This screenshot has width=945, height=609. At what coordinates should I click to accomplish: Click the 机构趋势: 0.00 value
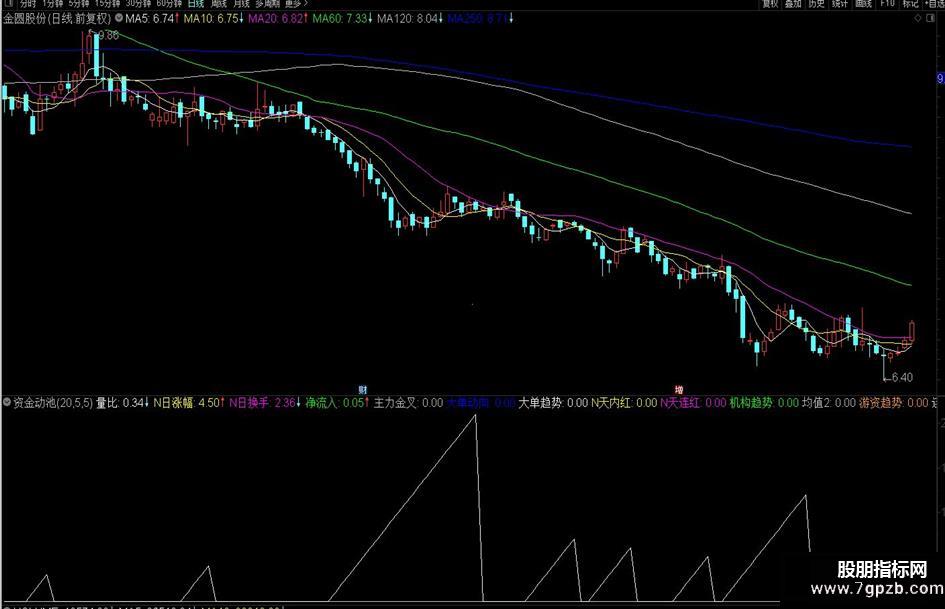point(764,402)
